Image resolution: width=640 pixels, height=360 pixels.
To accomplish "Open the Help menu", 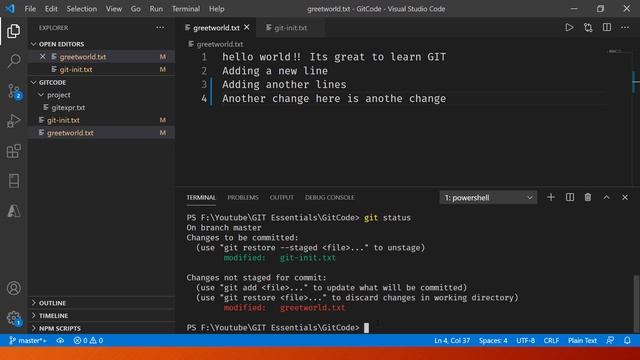I will pos(217,9).
